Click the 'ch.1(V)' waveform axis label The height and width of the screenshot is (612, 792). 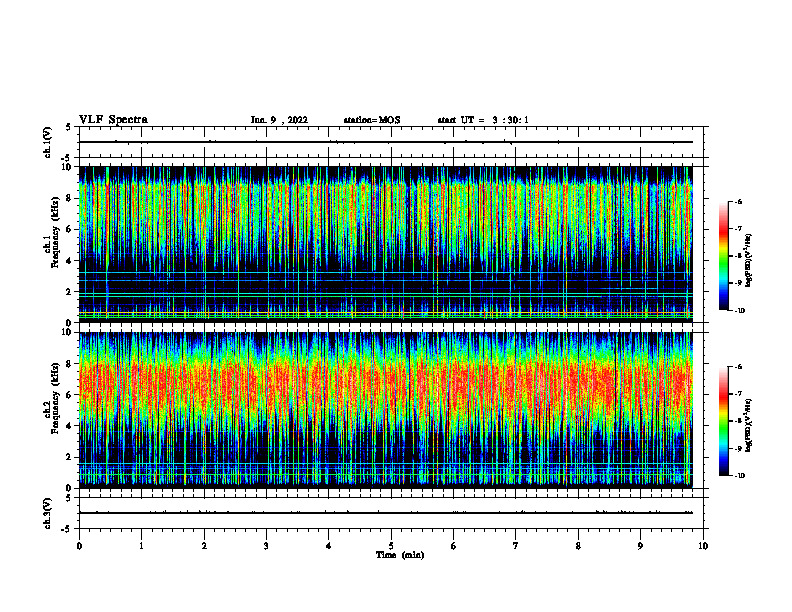pos(47,142)
